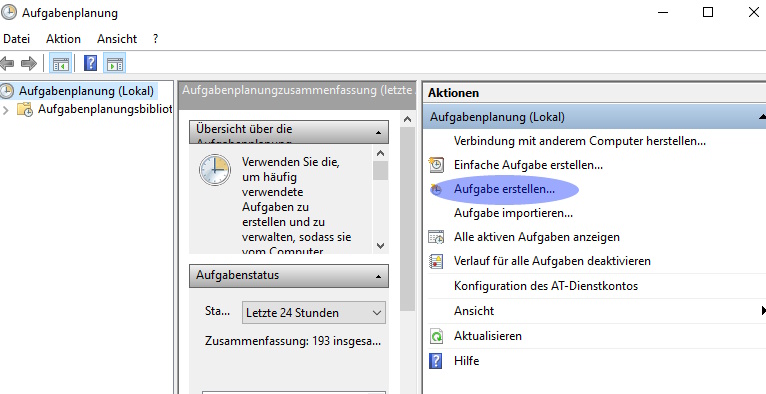Click the Forward arrow toolbar icon
This screenshot has height=394, width=766.
click(x=29, y=63)
